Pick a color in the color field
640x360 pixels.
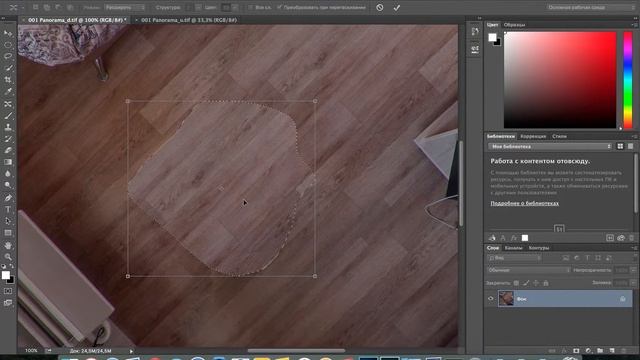[x=560, y=80]
